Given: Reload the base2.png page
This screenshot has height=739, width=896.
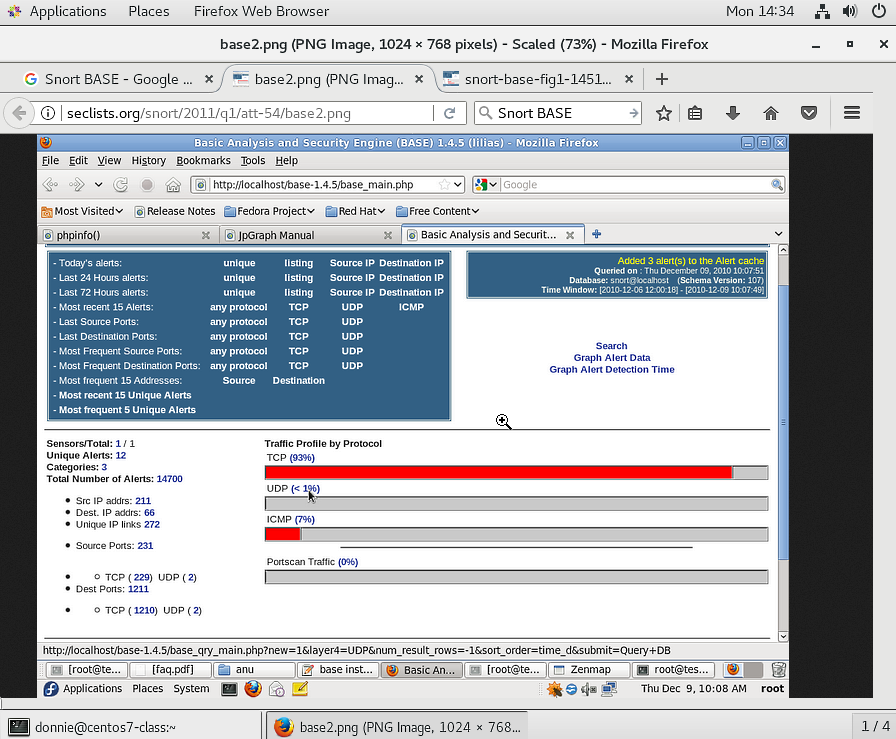Looking at the screenshot, I should coord(450,113).
